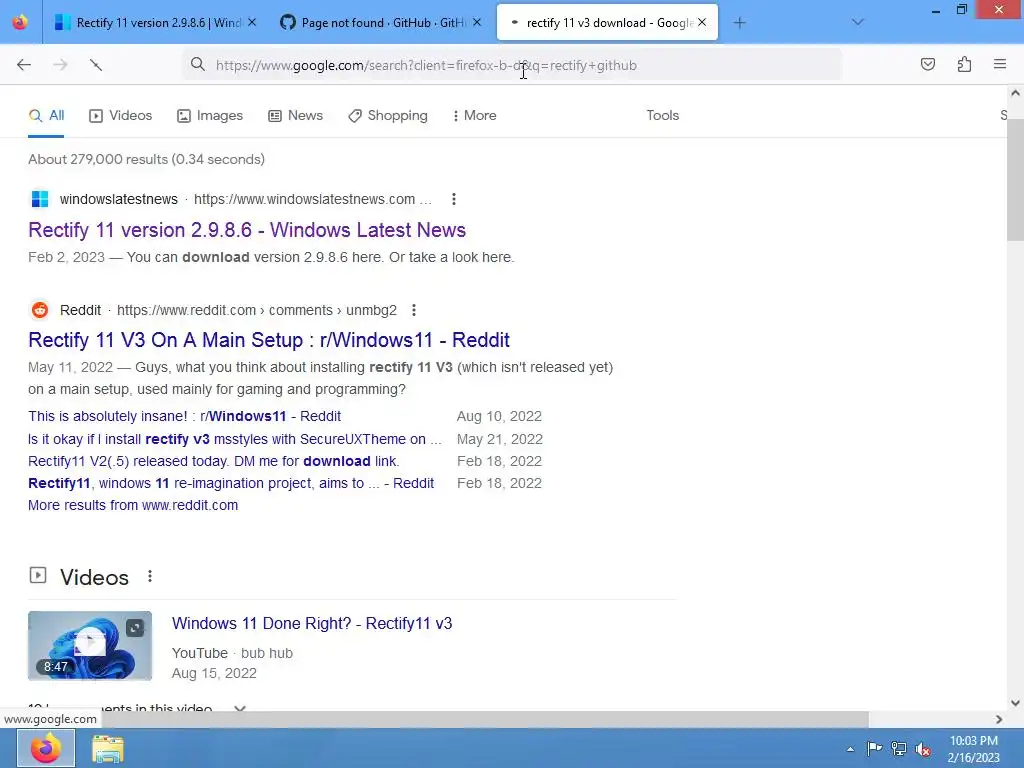Click the 'About 279,000 results' text
The height and width of the screenshot is (768, 1024).
146,159
